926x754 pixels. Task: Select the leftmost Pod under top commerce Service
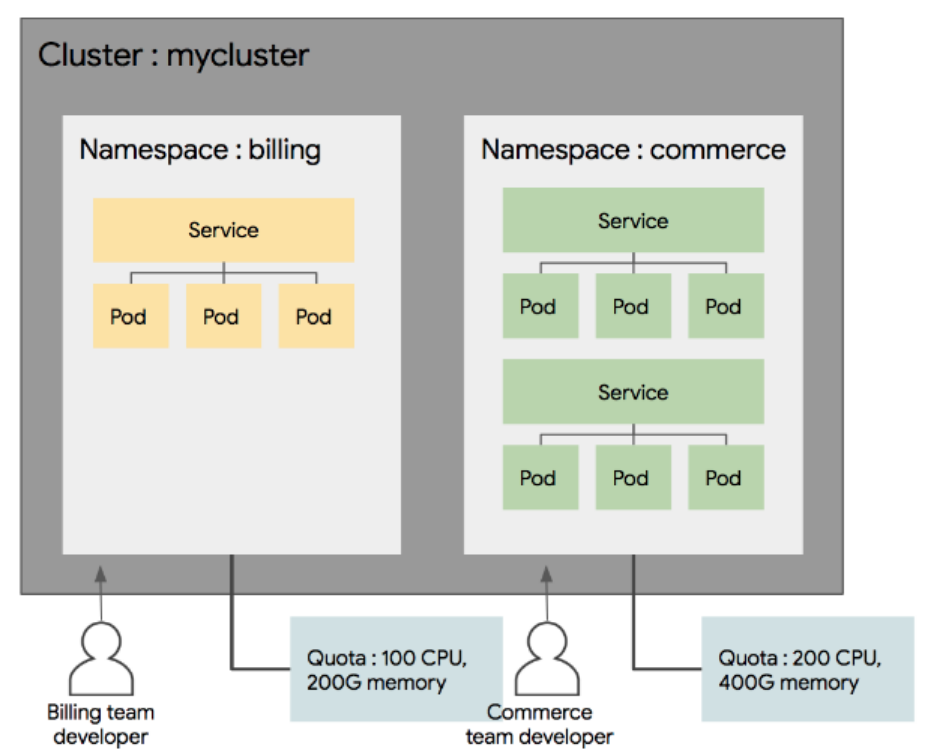[540, 305]
